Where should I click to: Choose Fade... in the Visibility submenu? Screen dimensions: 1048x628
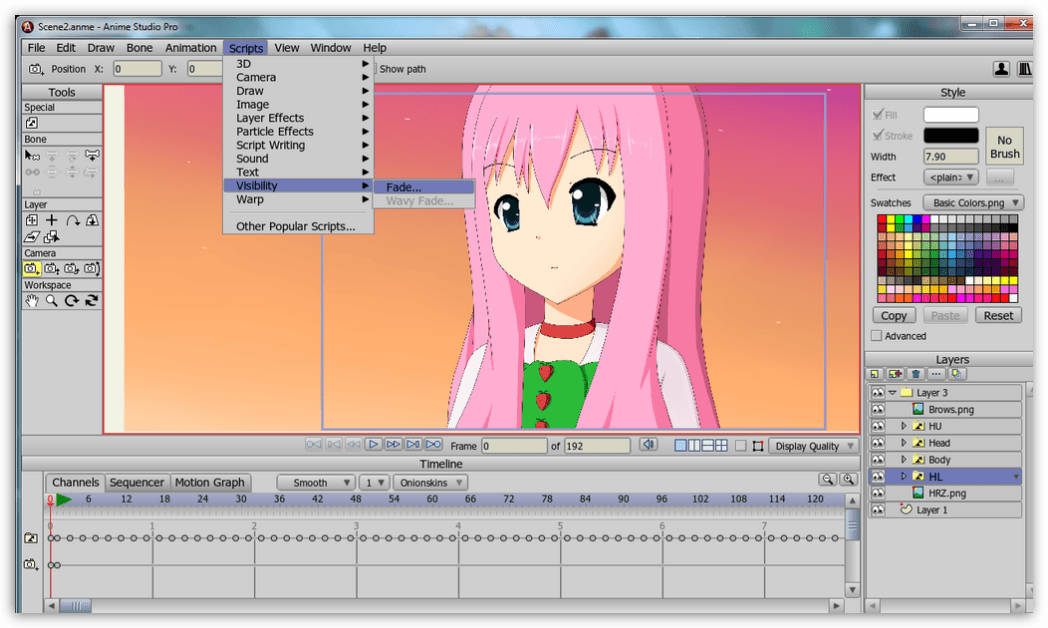pos(424,187)
